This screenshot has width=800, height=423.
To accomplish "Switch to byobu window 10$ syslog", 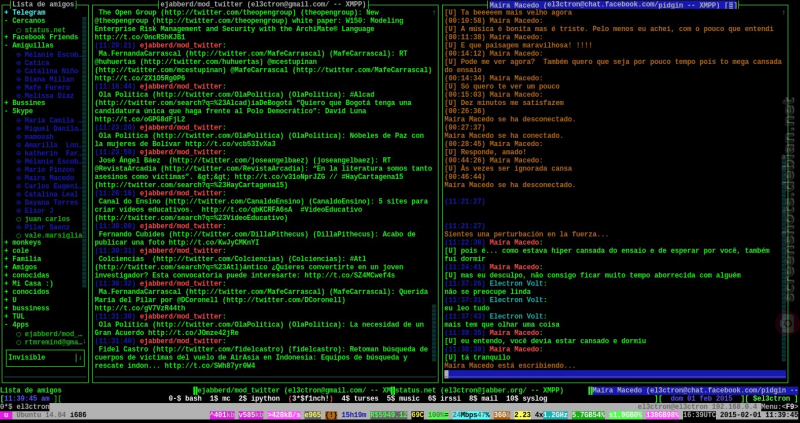I will (527, 399).
